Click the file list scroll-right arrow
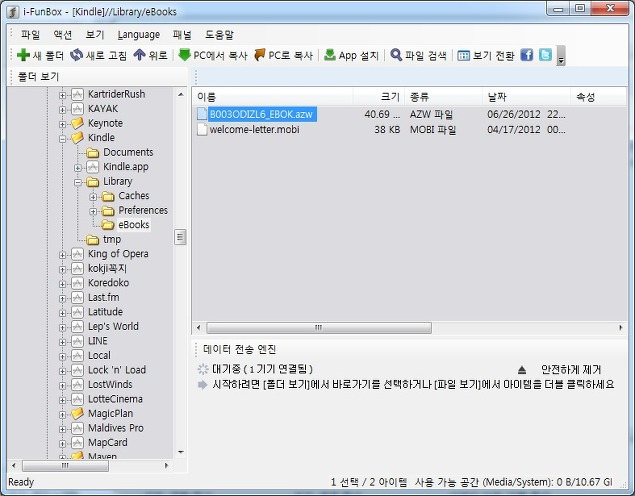Screen dimensions: 635x496 pyautogui.click(x=620, y=327)
